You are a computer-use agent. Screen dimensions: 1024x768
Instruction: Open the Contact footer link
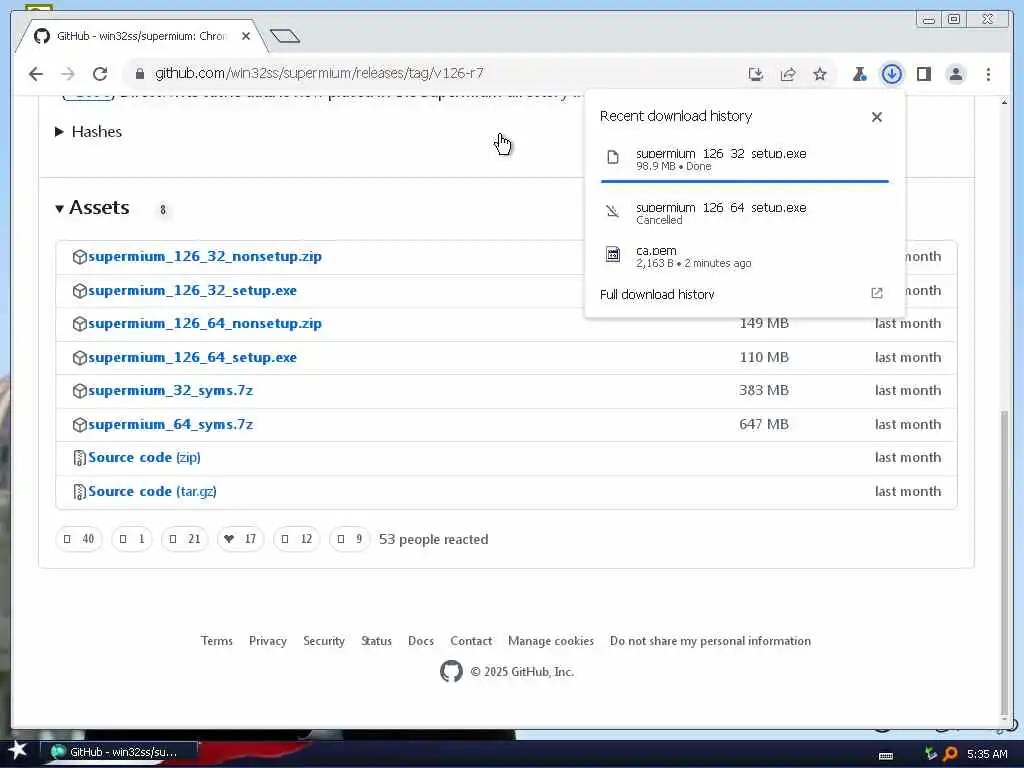point(471,641)
